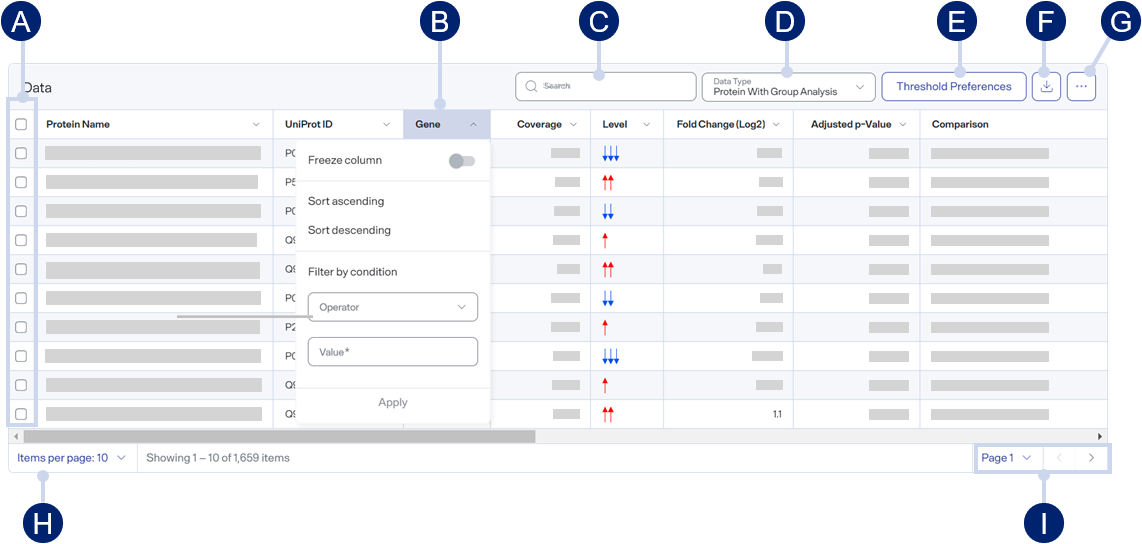Click the magnifier icon in Search box
This screenshot has height=544, width=1142.
coord(531,86)
